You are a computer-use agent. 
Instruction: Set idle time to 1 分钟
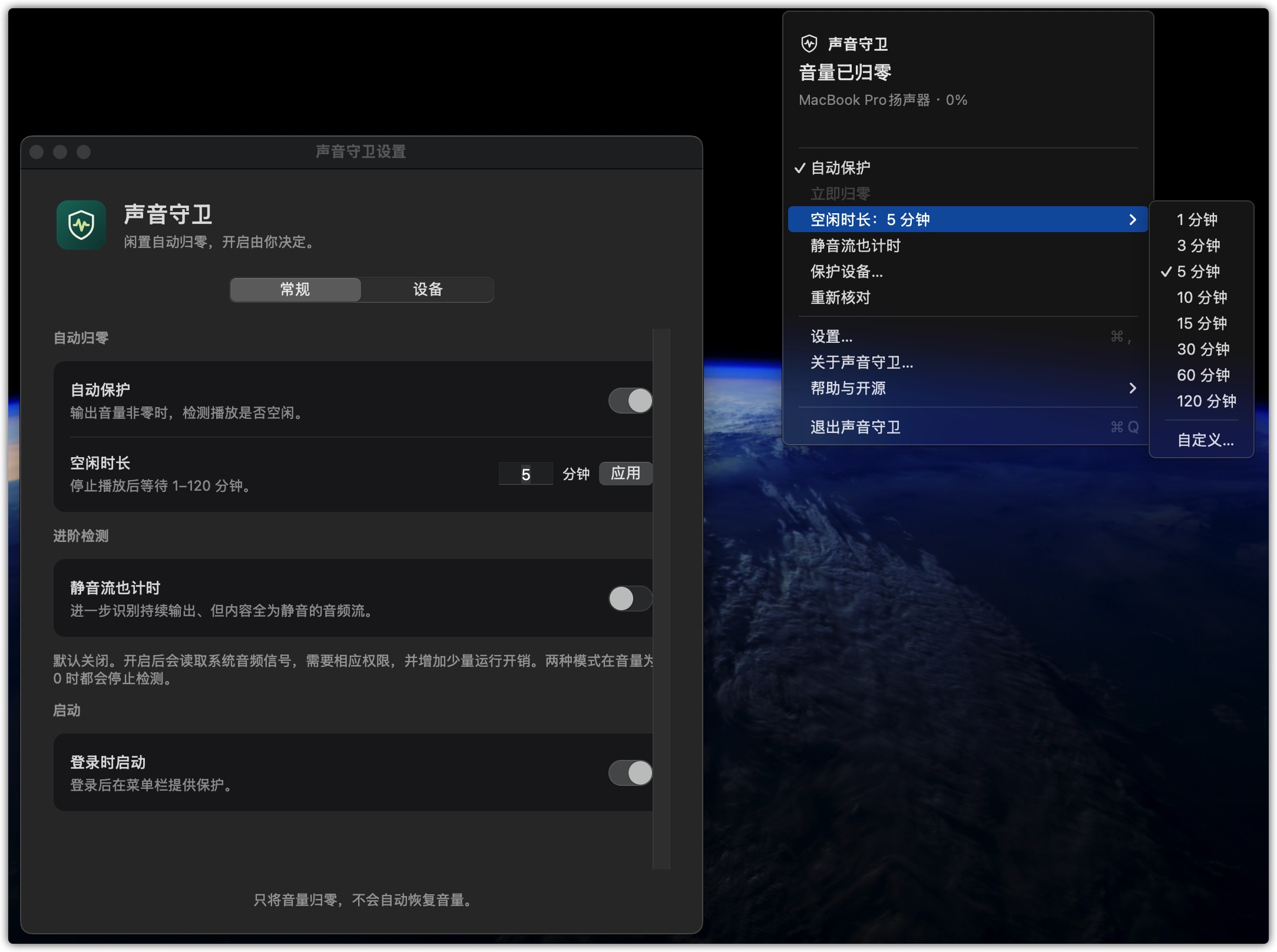[1200, 220]
